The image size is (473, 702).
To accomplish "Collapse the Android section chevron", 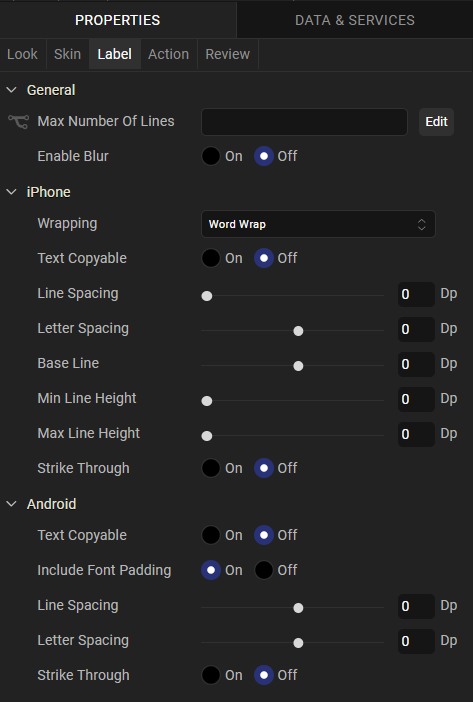I will point(12,504).
